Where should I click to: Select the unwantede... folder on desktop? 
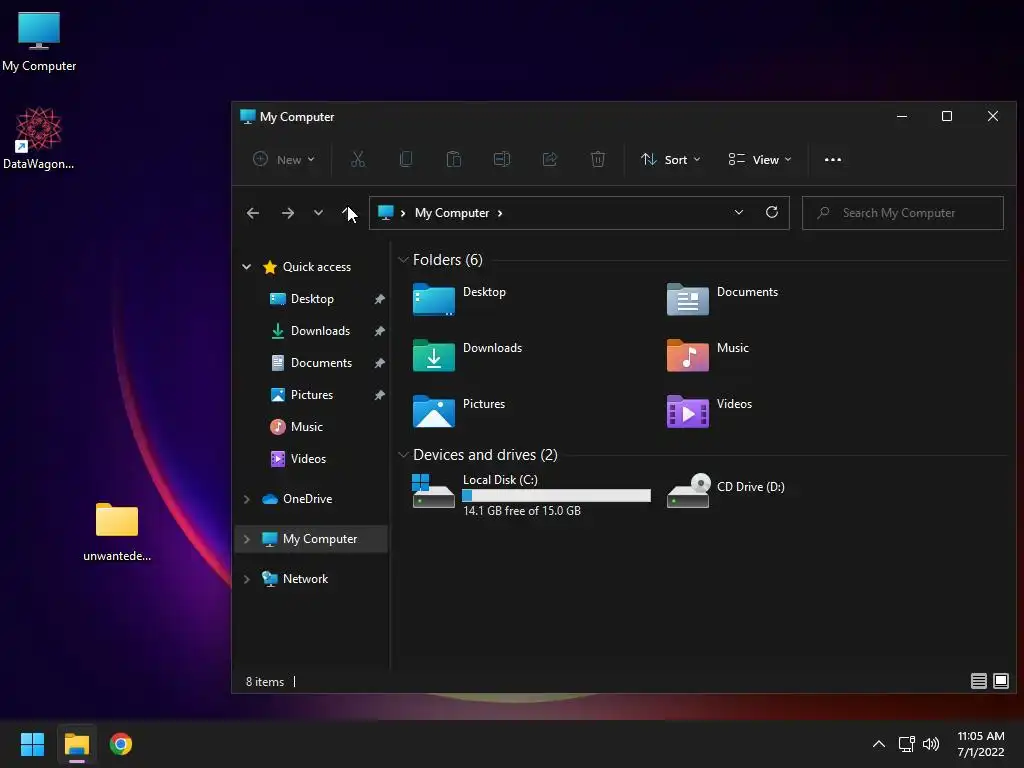click(x=117, y=532)
